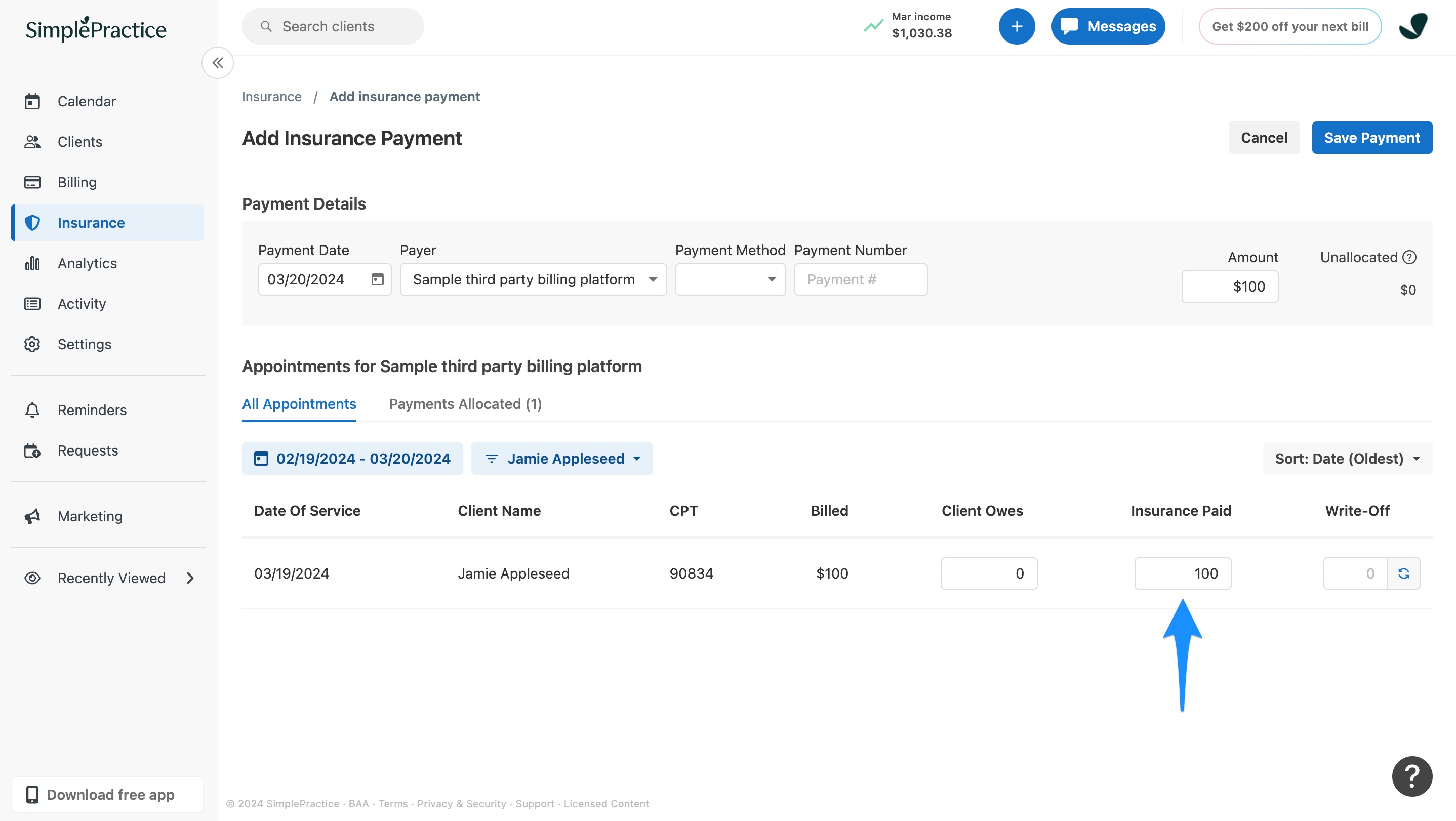Open the 02/19/2024 - 03/20/2024 date range filter

pos(352,458)
